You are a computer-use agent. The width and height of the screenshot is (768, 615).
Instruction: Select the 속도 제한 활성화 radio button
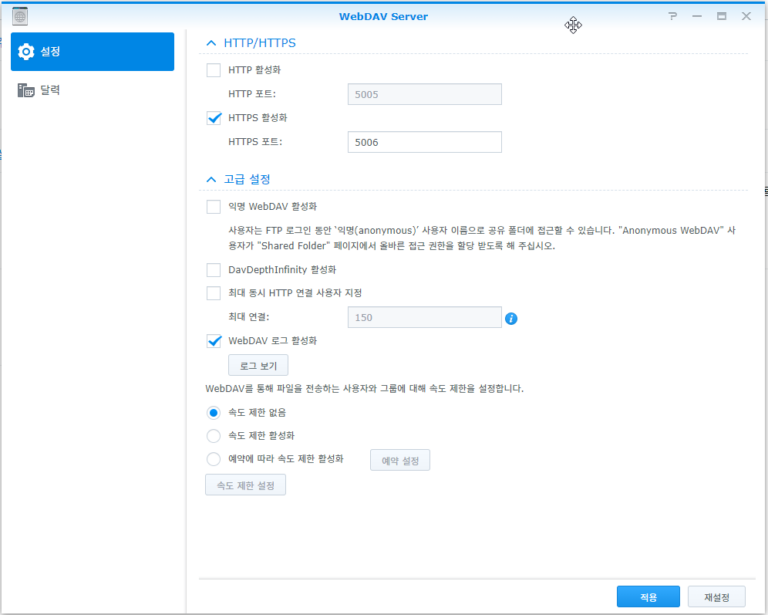213,436
